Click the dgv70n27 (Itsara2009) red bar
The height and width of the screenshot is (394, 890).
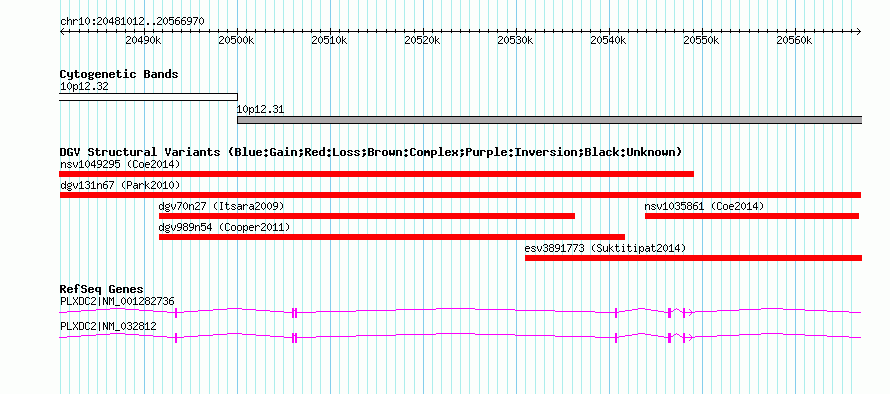click(x=367, y=216)
